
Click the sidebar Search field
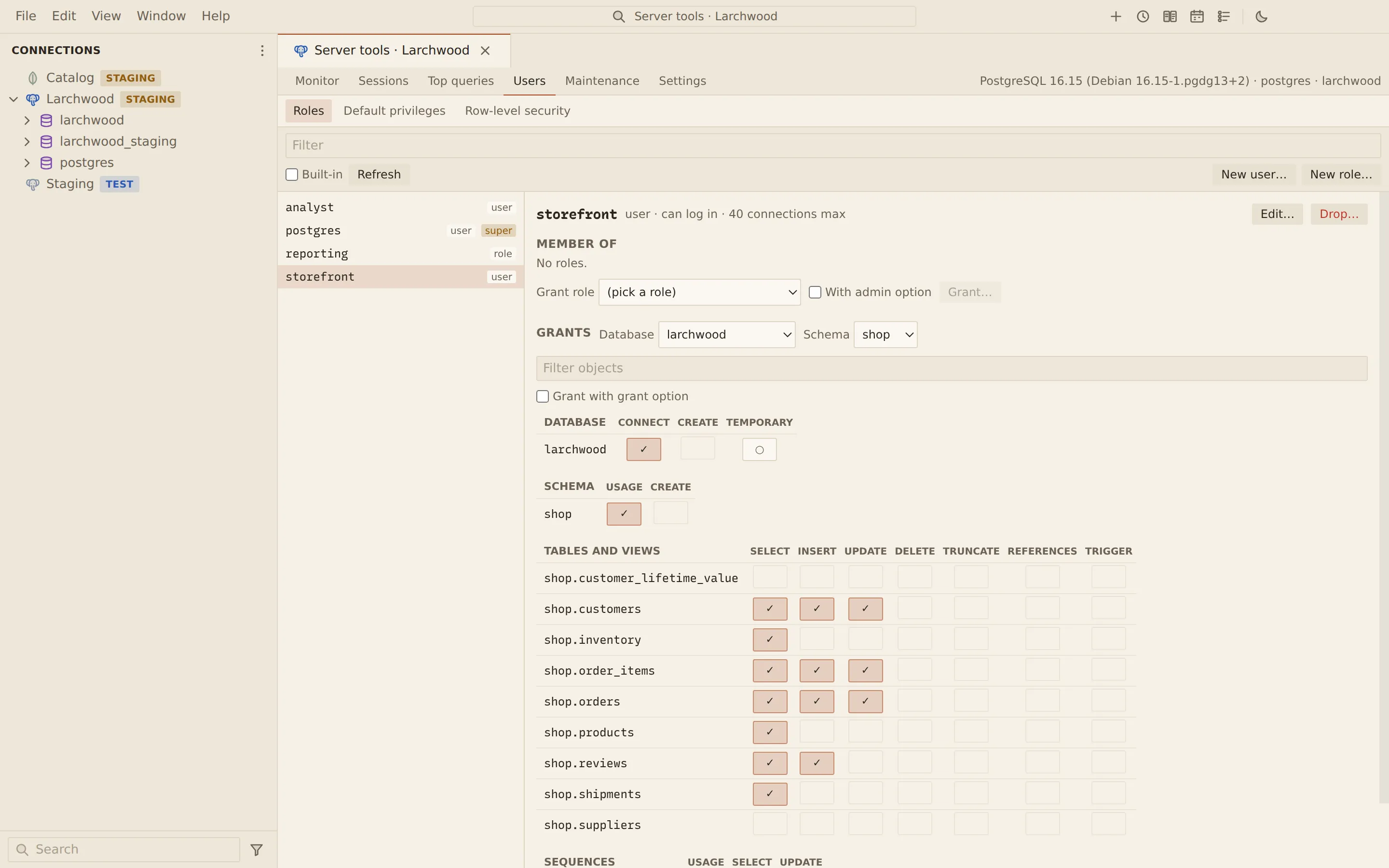point(123,850)
